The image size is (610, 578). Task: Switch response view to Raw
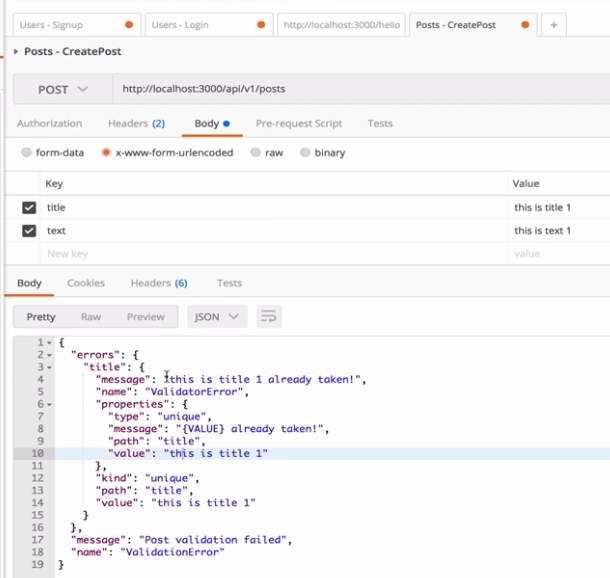tap(91, 317)
